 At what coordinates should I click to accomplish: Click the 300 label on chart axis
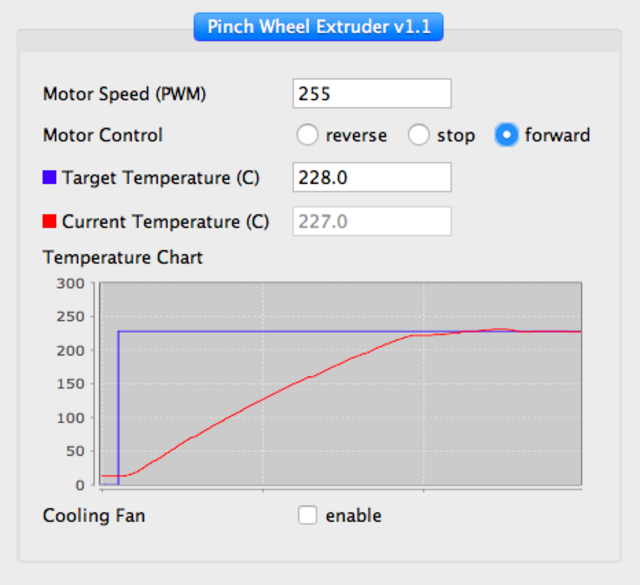(71, 283)
